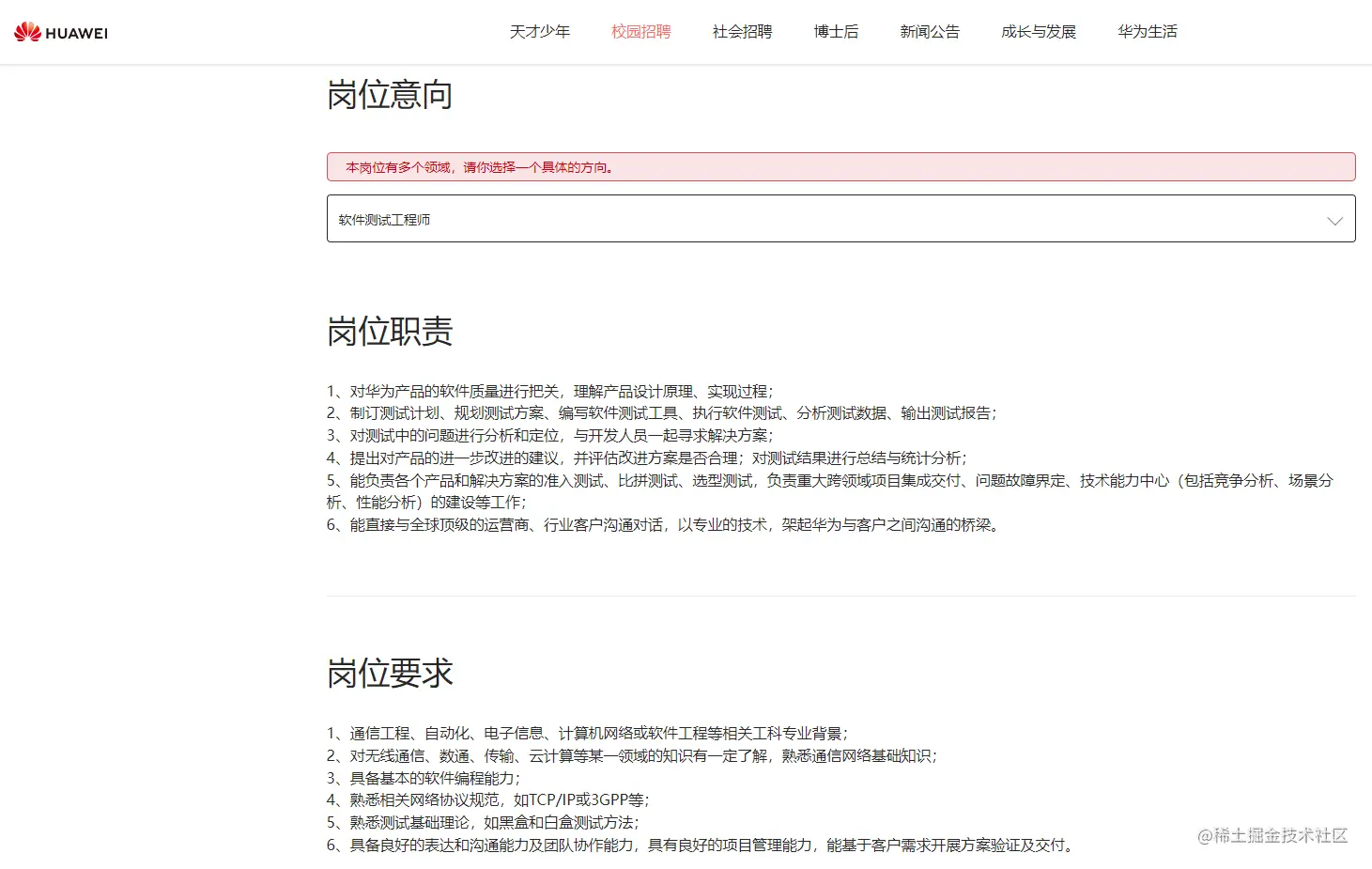Click duty line 4 提出对产品的进一步改进的建议
This screenshot has width=1372, height=869.
[x=647, y=458]
